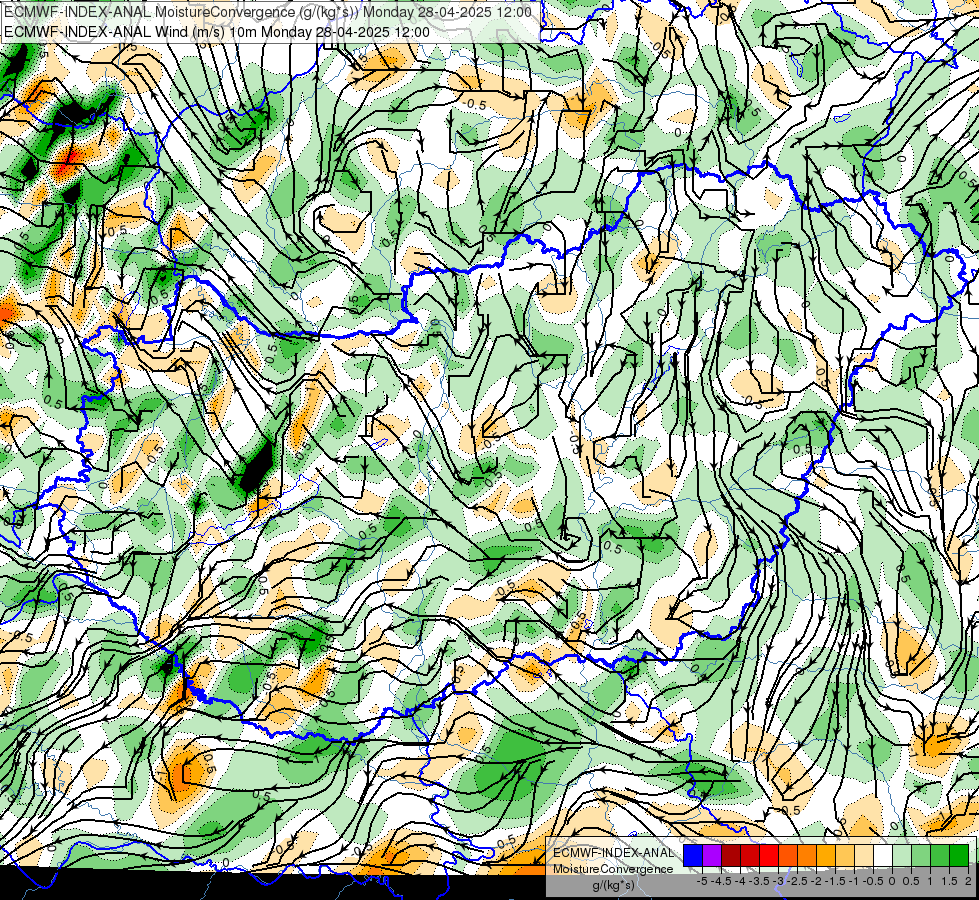
Task: Pick the darkest green swatch ending at 2
Action: (x=959, y=855)
